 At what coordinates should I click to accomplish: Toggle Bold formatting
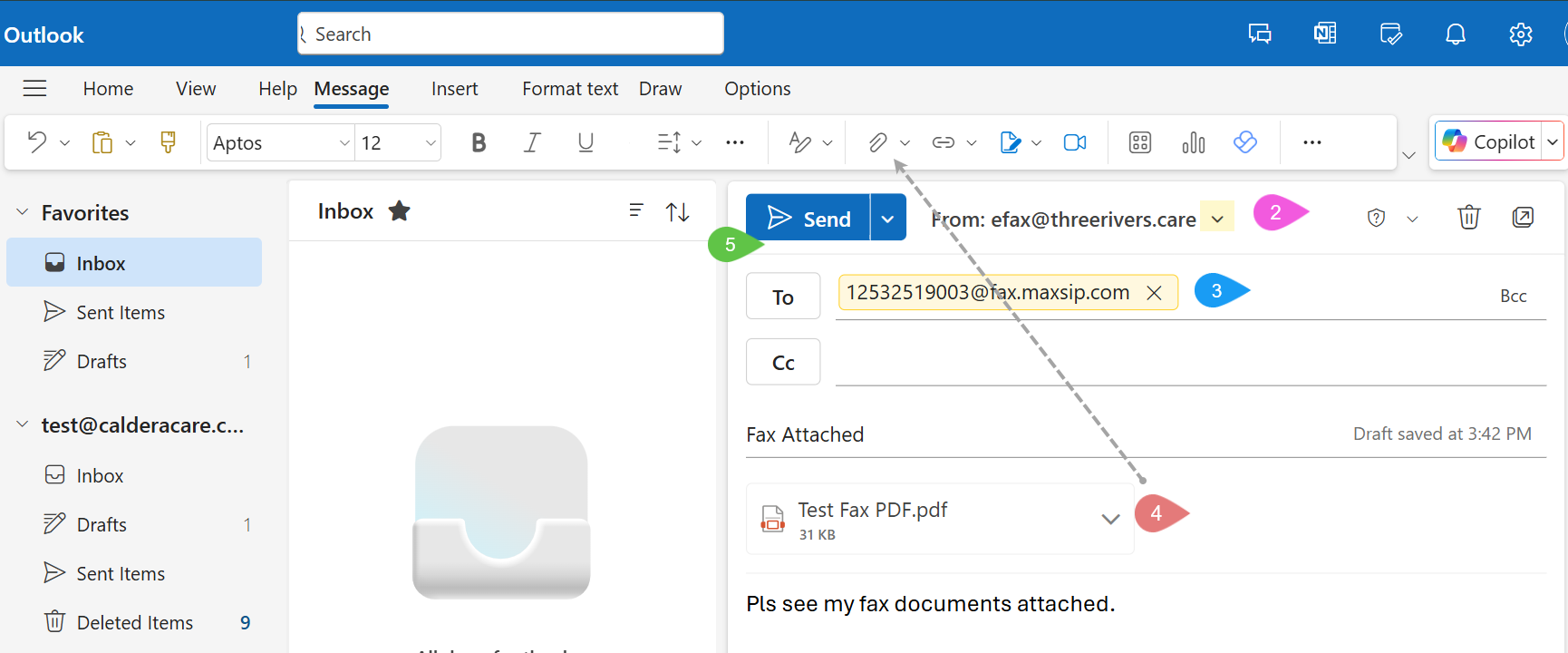point(479,142)
